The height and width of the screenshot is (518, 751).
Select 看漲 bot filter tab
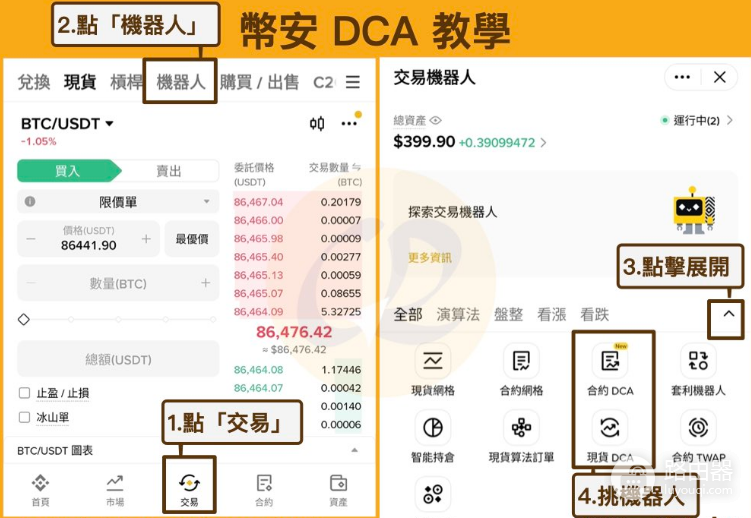click(x=551, y=315)
